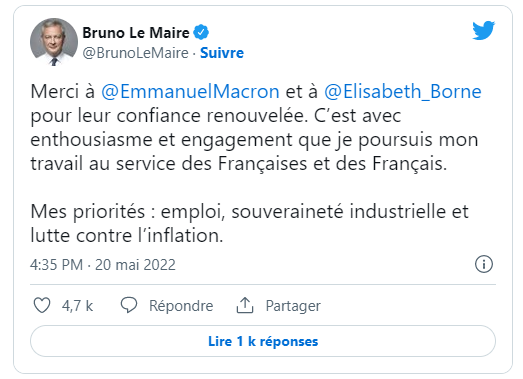The height and width of the screenshot is (379, 523).
Task: Open the tweet timestamp 4:35 PM · 20 mai 2022
Action: tap(103, 265)
